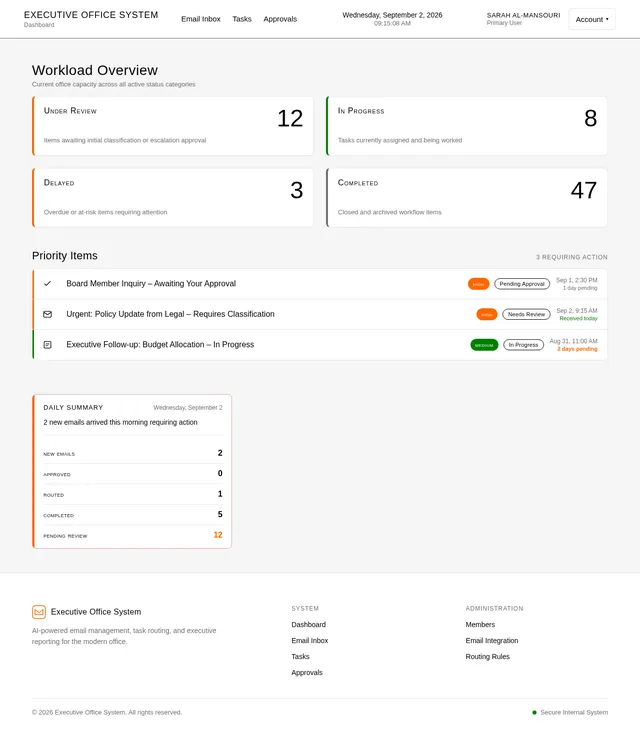Screen dimensions: 640x732
Task: Open Routing Rules administration link
Action: click(x=487, y=656)
